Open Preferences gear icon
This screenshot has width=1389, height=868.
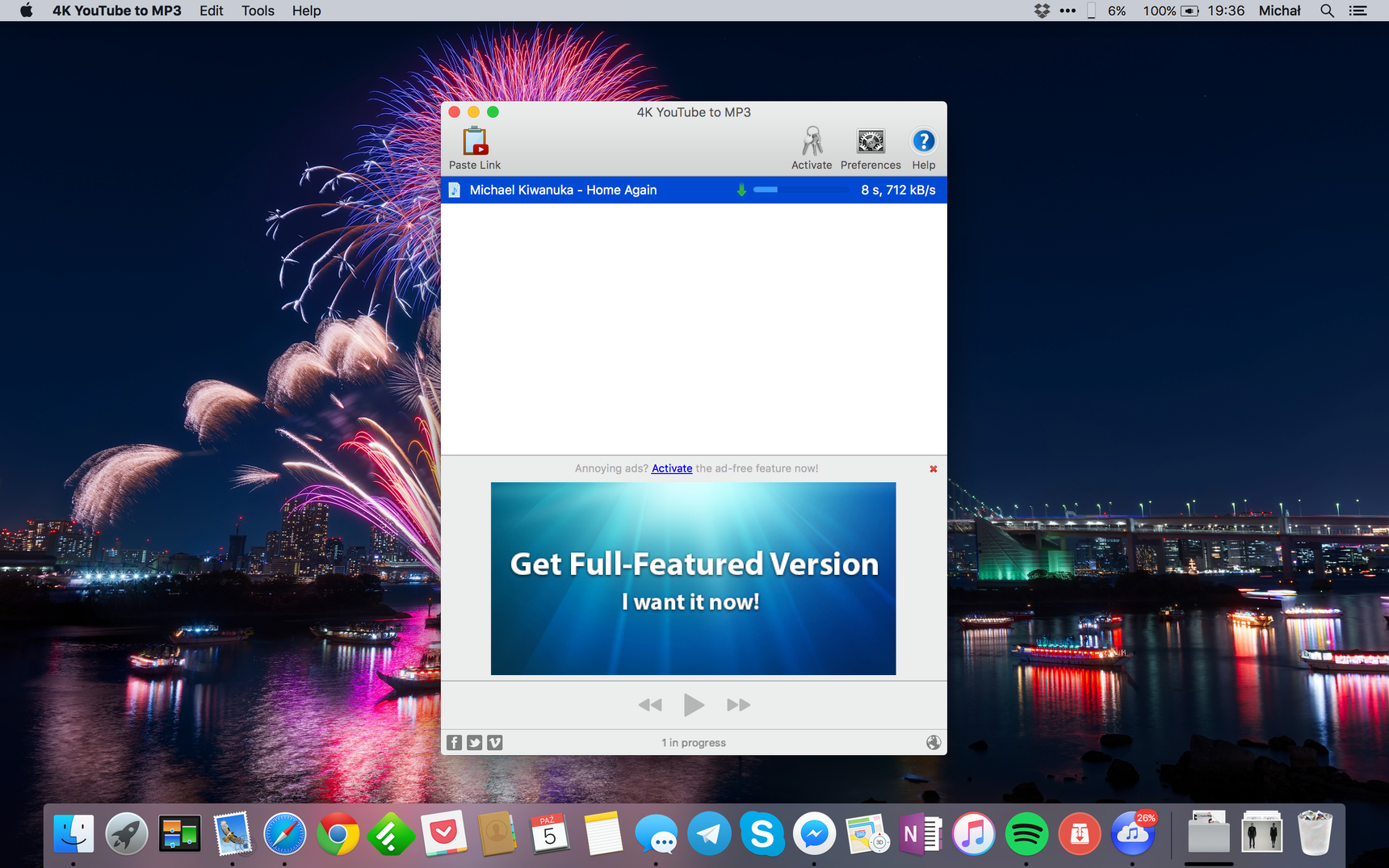coord(871,141)
